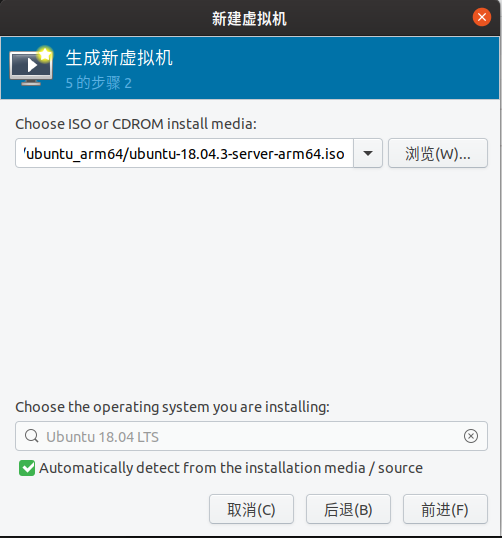502x538 pixels.
Task: Open the file browser with 浏览(W)... button
Action: 437,153
